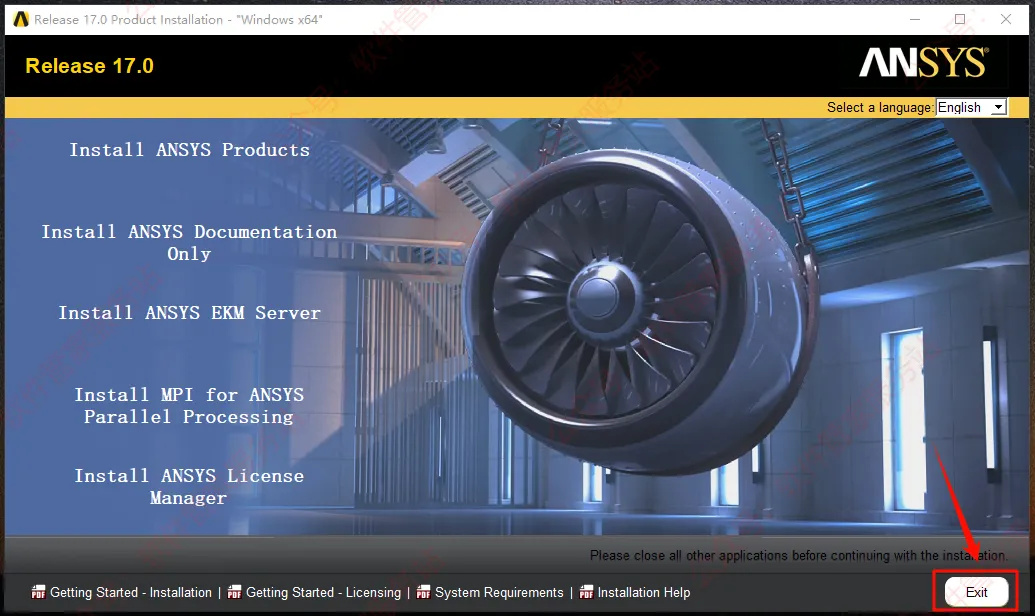Click the ANSYS logo in header
This screenshot has height=616, width=1035.
coord(924,63)
